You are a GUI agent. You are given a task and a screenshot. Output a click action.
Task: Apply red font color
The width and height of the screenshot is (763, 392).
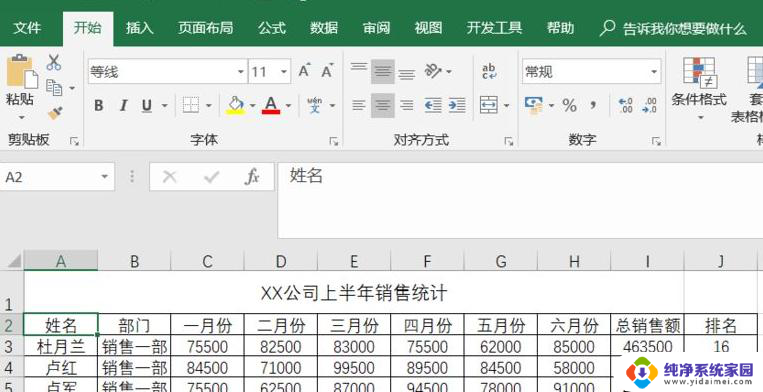coord(271,105)
